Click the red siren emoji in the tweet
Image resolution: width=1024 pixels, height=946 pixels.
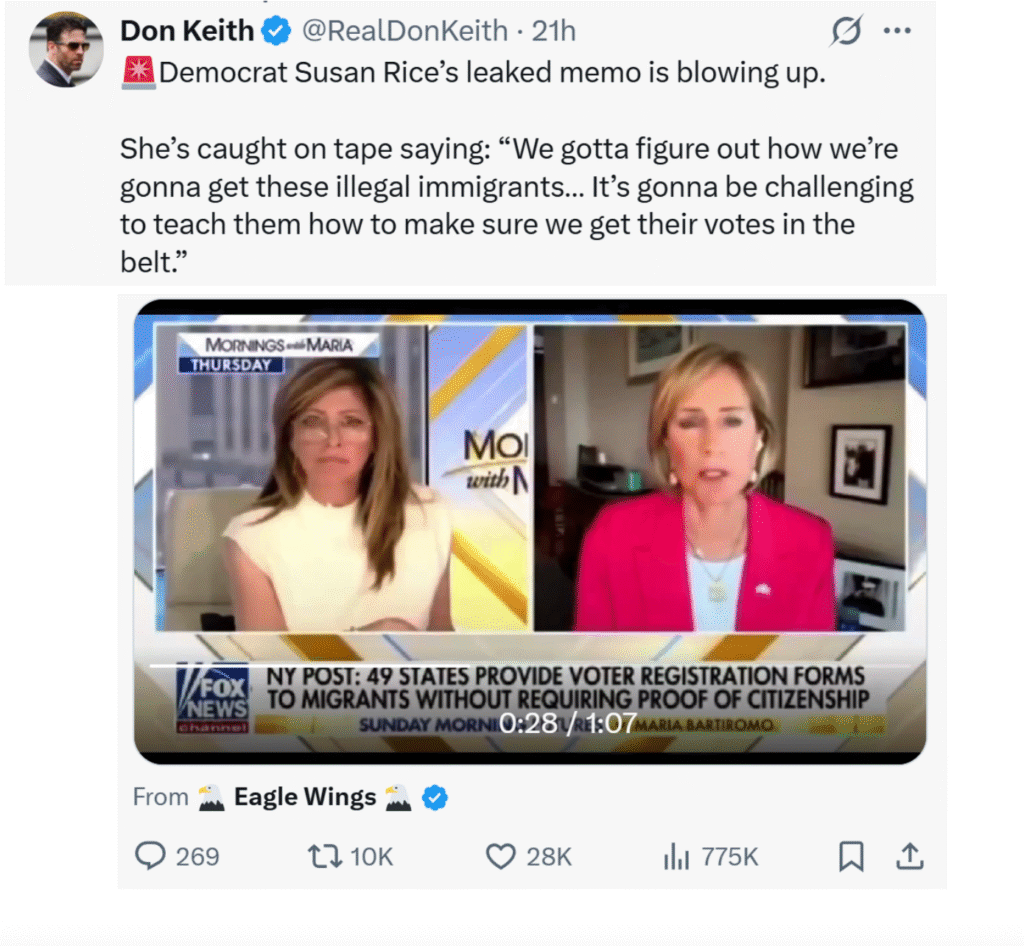coord(138,72)
